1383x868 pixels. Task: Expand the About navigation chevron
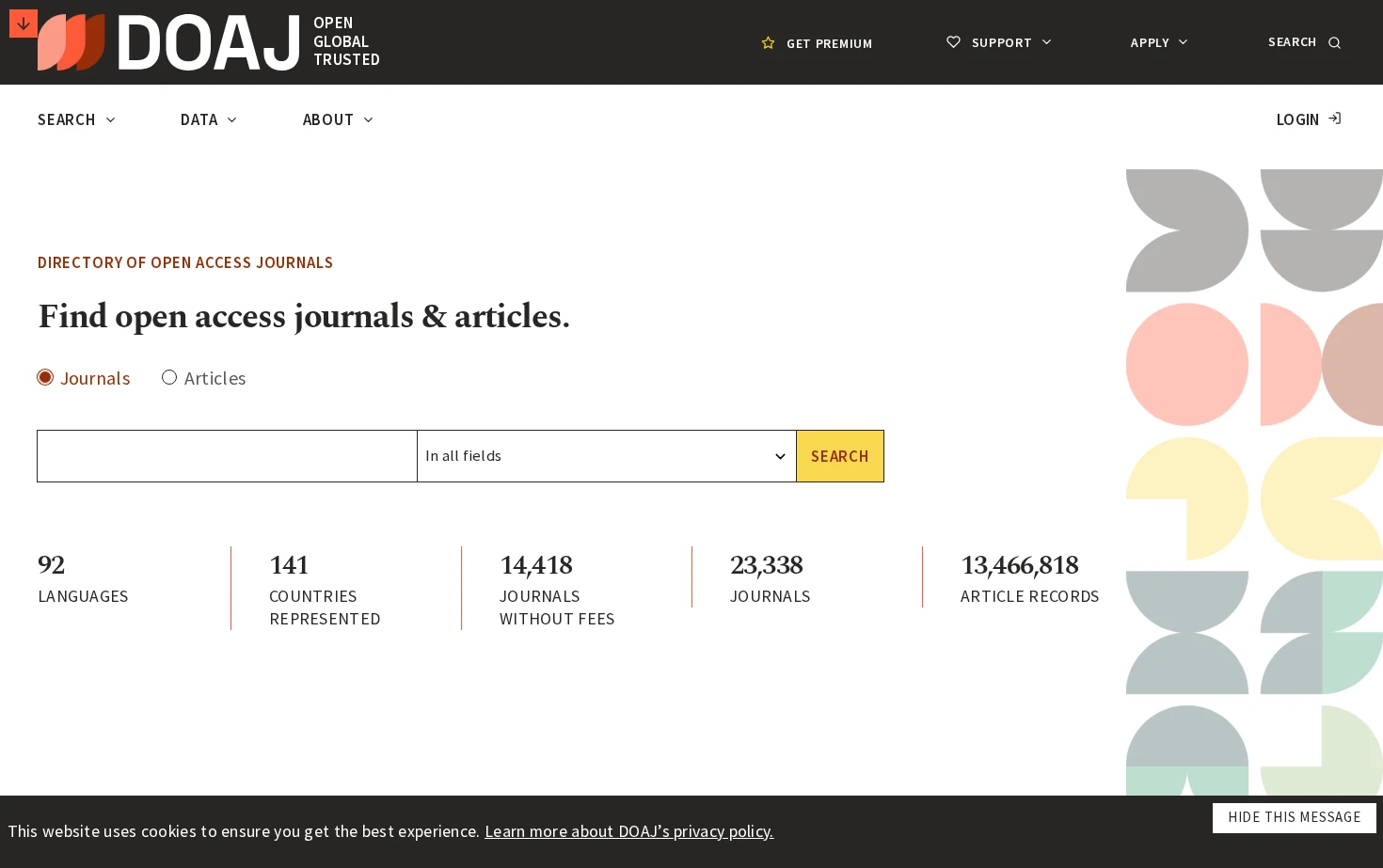[368, 119]
